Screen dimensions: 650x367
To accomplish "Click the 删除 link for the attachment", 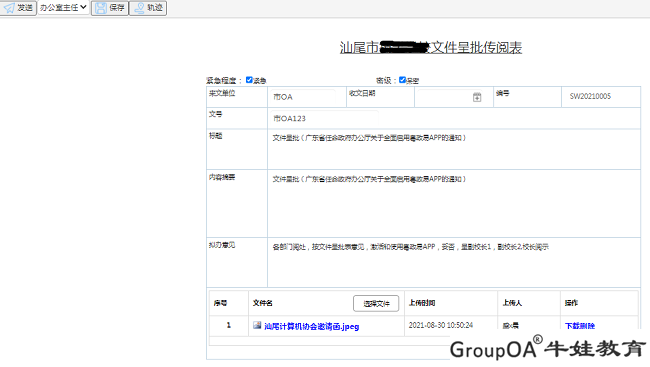I will click(587, 326).
